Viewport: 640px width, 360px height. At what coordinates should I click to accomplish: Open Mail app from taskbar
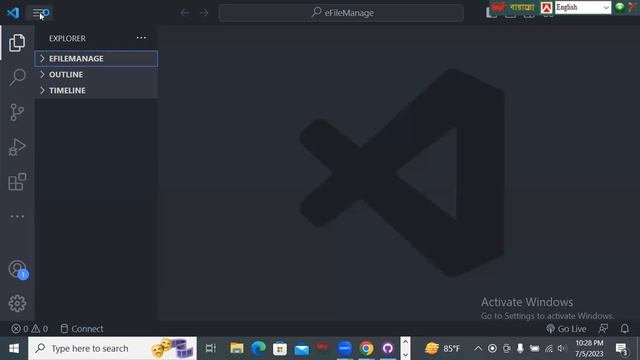[x=302, y=348]
